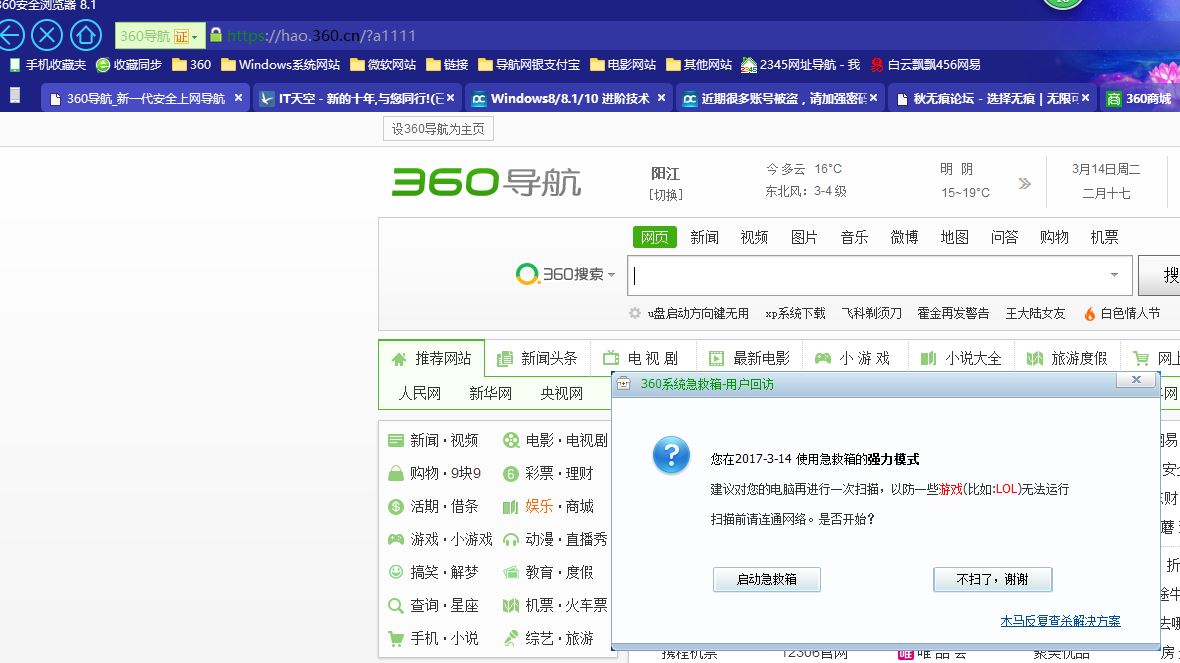This screenshot has width=1180, height=663.
Task: Switch to 秋无痕论坛 browser tab
Action: (992, 98)
